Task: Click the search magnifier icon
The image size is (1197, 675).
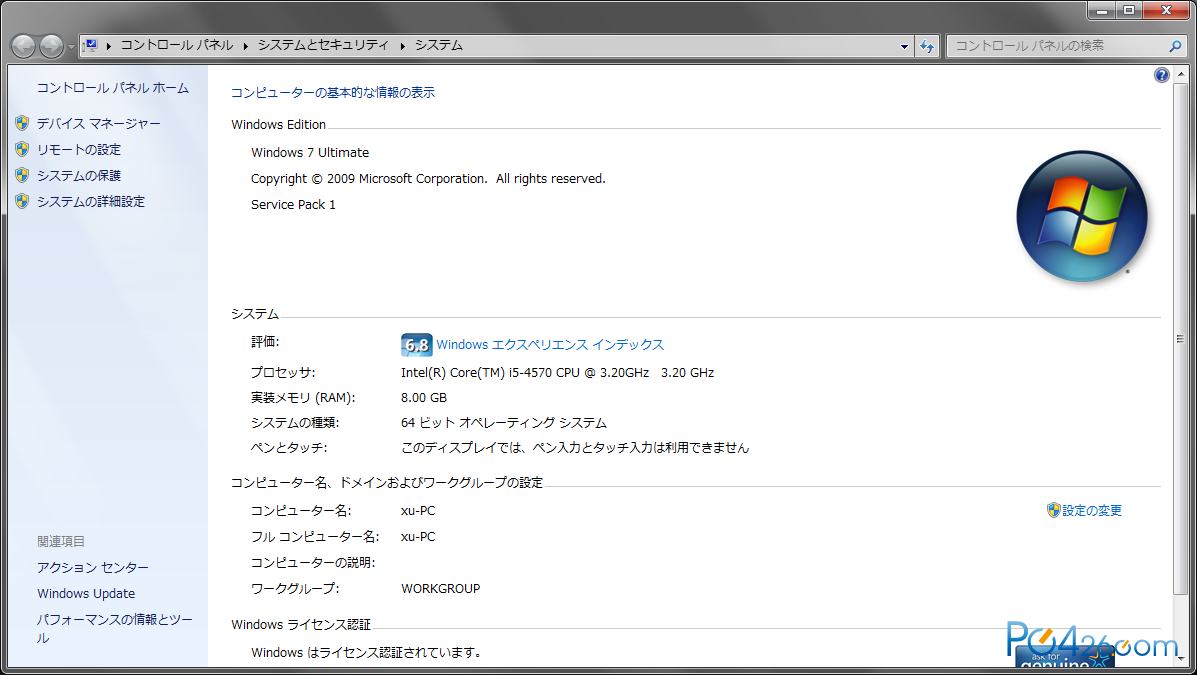Action: pyautogui.click(x=1176, y=46)
